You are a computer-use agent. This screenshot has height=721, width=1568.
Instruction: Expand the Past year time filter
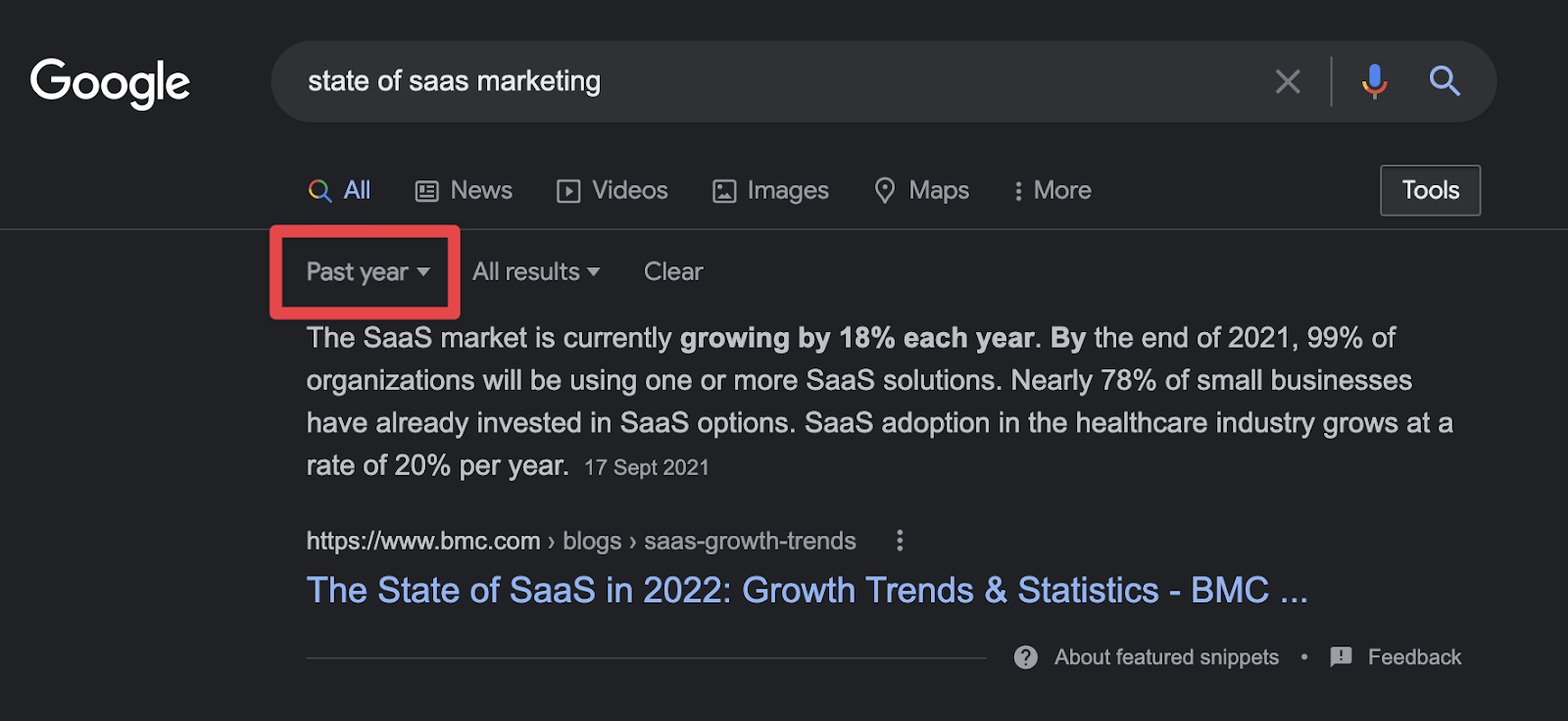[367, 272]
